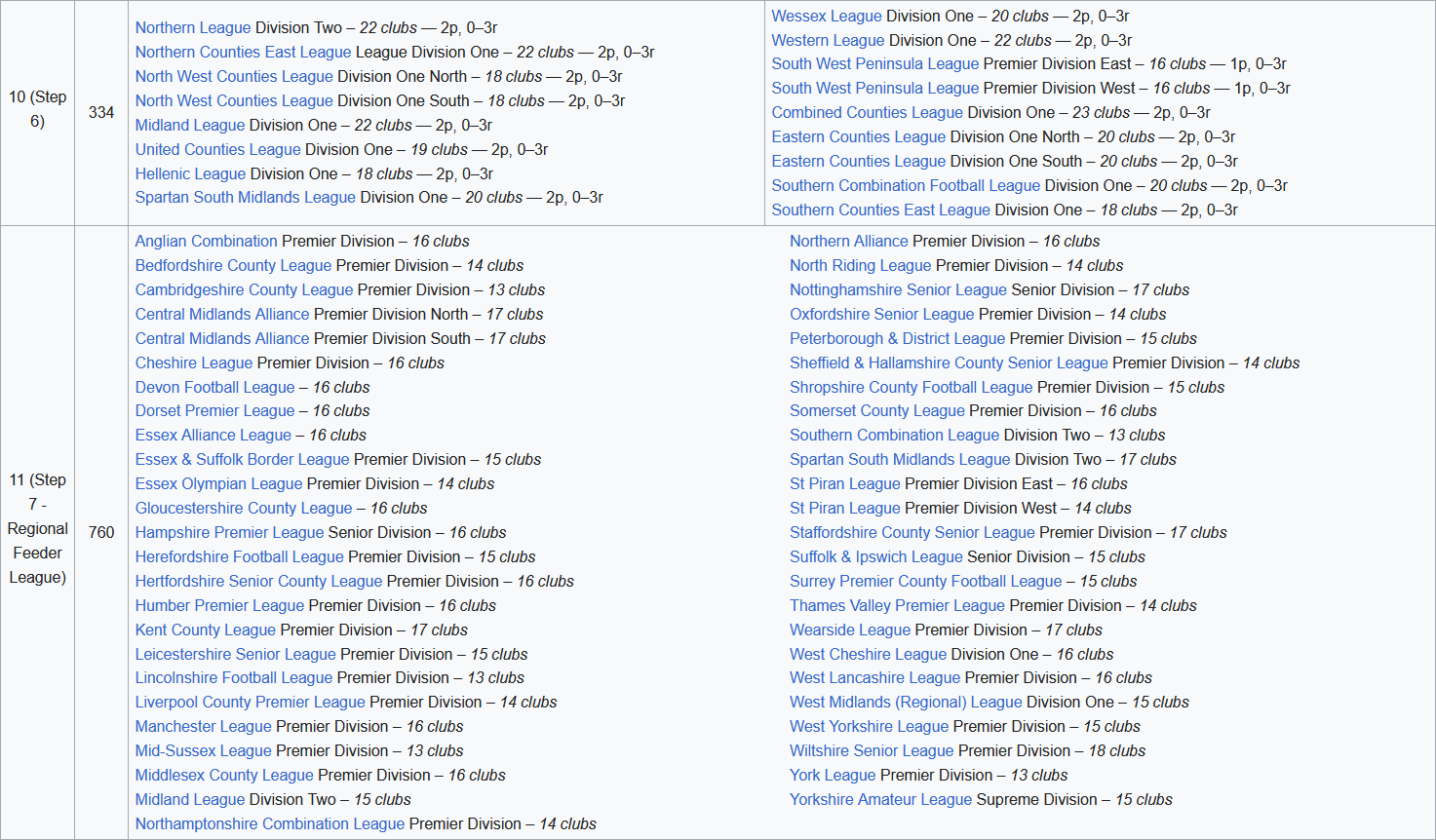Open Middlesex County League link
This screenshot has height=840, width=1436.
point(225,776)
